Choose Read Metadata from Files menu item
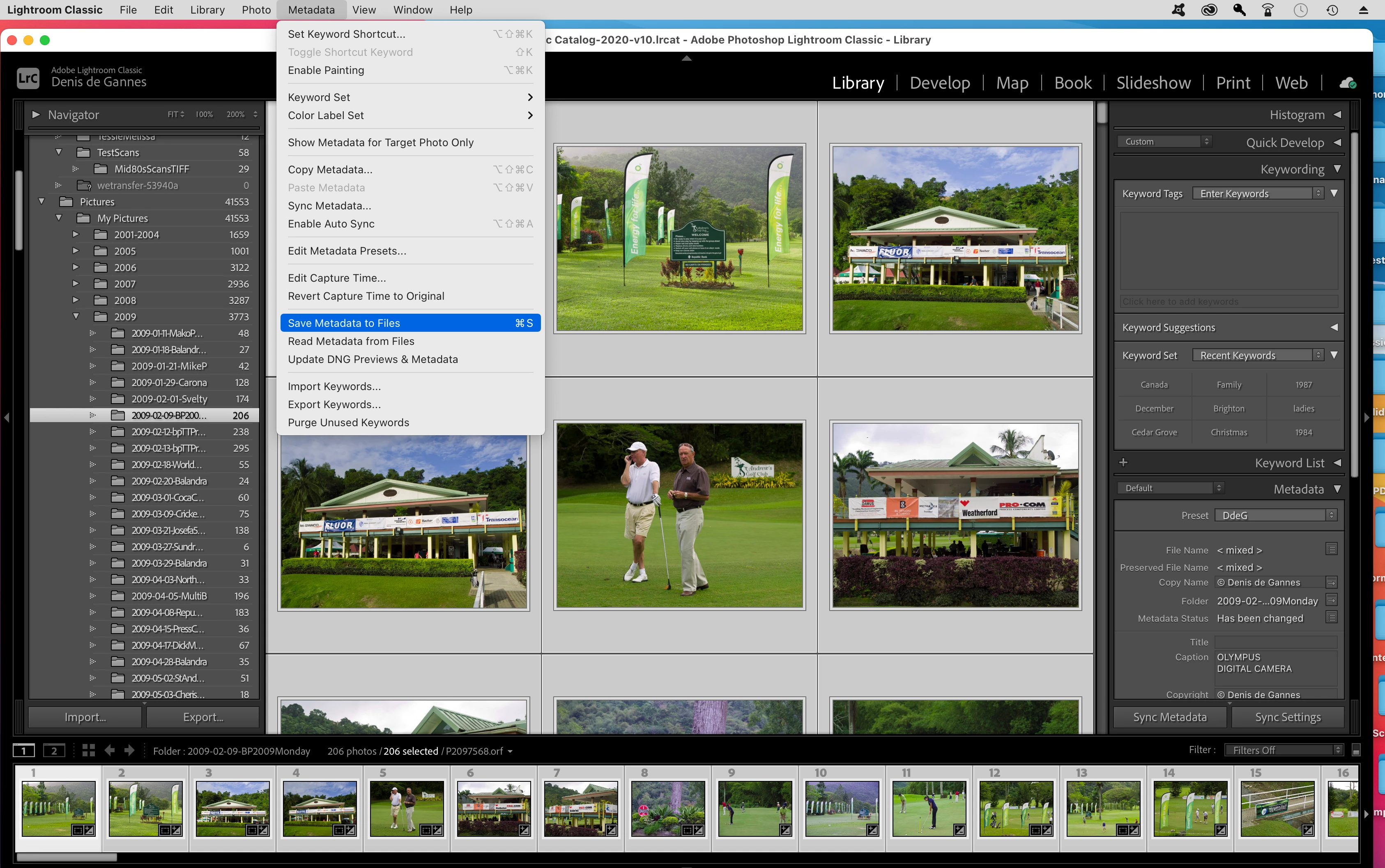Screen dimensions: 1385x868 351,341
